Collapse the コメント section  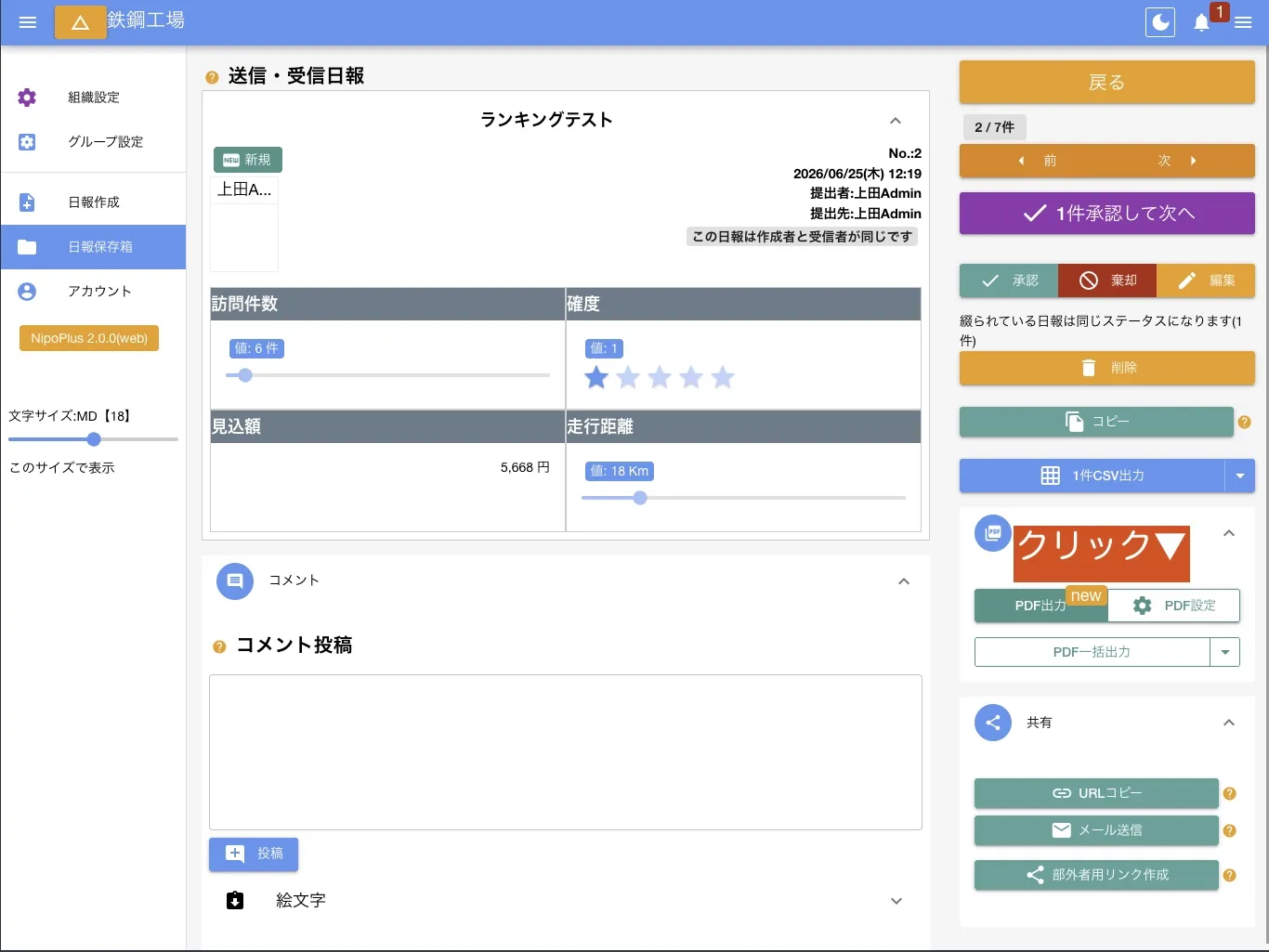pyautogui.click(x=904, y=581)
